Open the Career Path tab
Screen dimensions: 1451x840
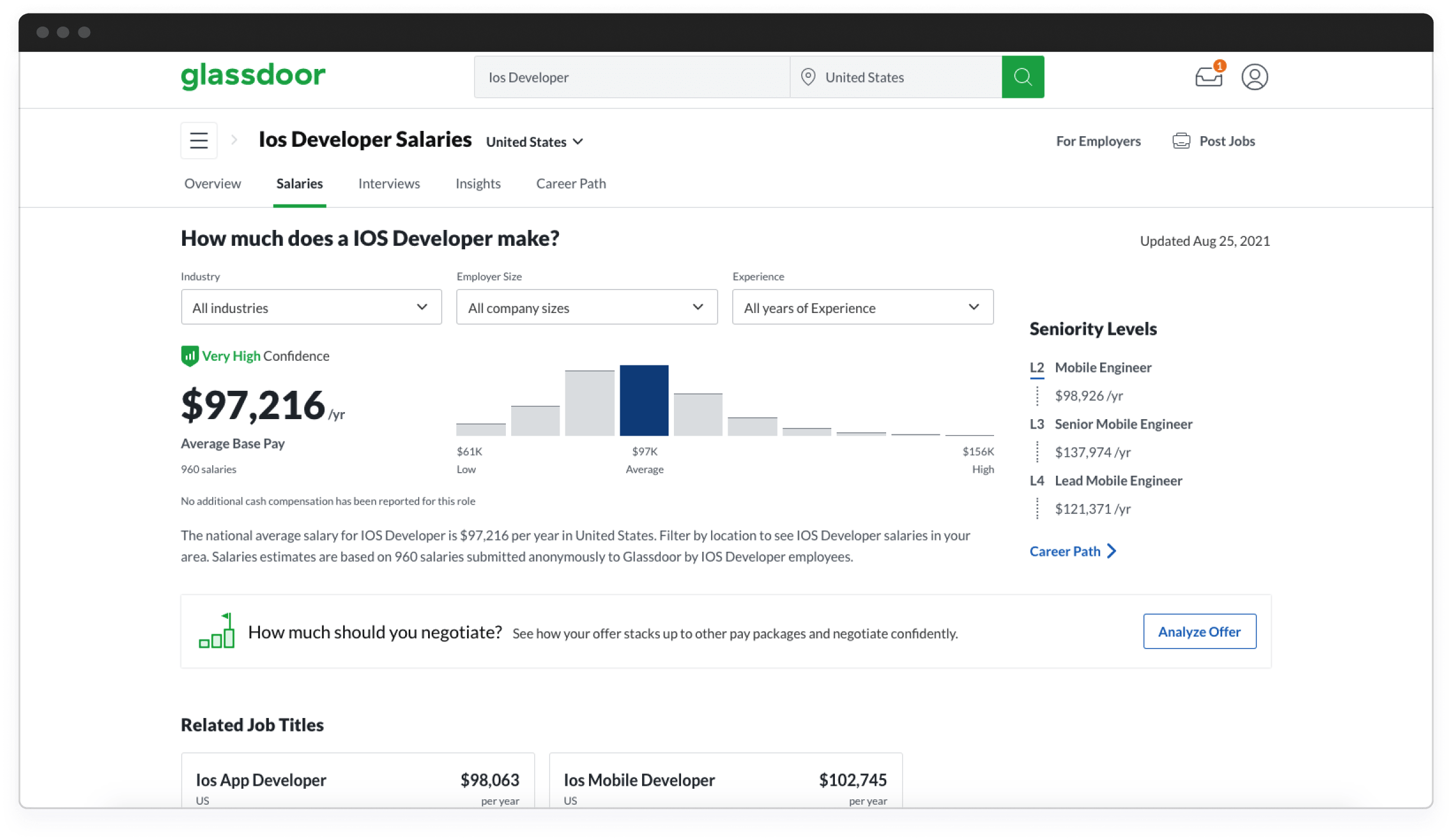click(570, 183)
